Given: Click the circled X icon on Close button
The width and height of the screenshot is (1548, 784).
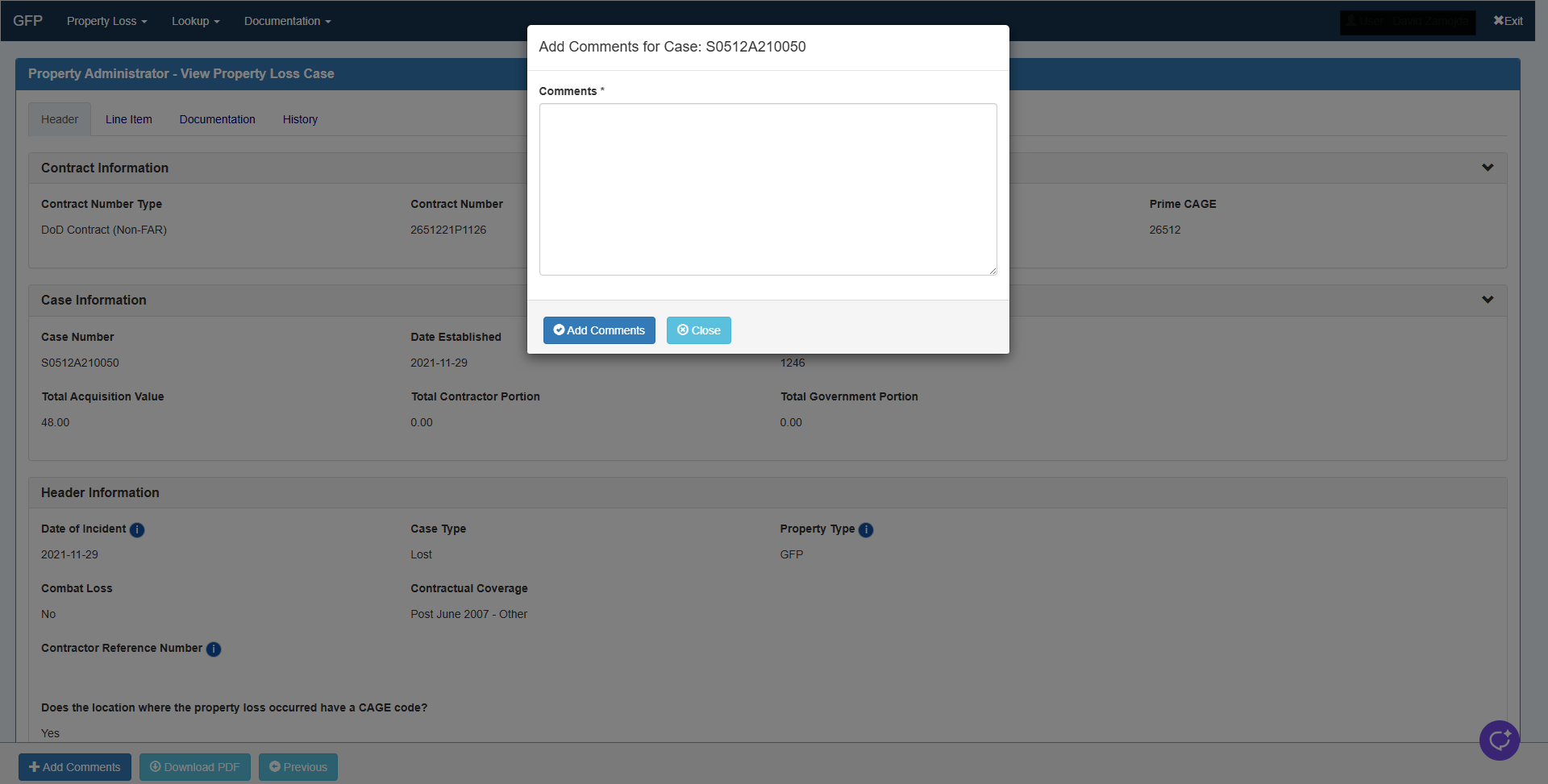Looking at the screenshot, I should [683, 330].
